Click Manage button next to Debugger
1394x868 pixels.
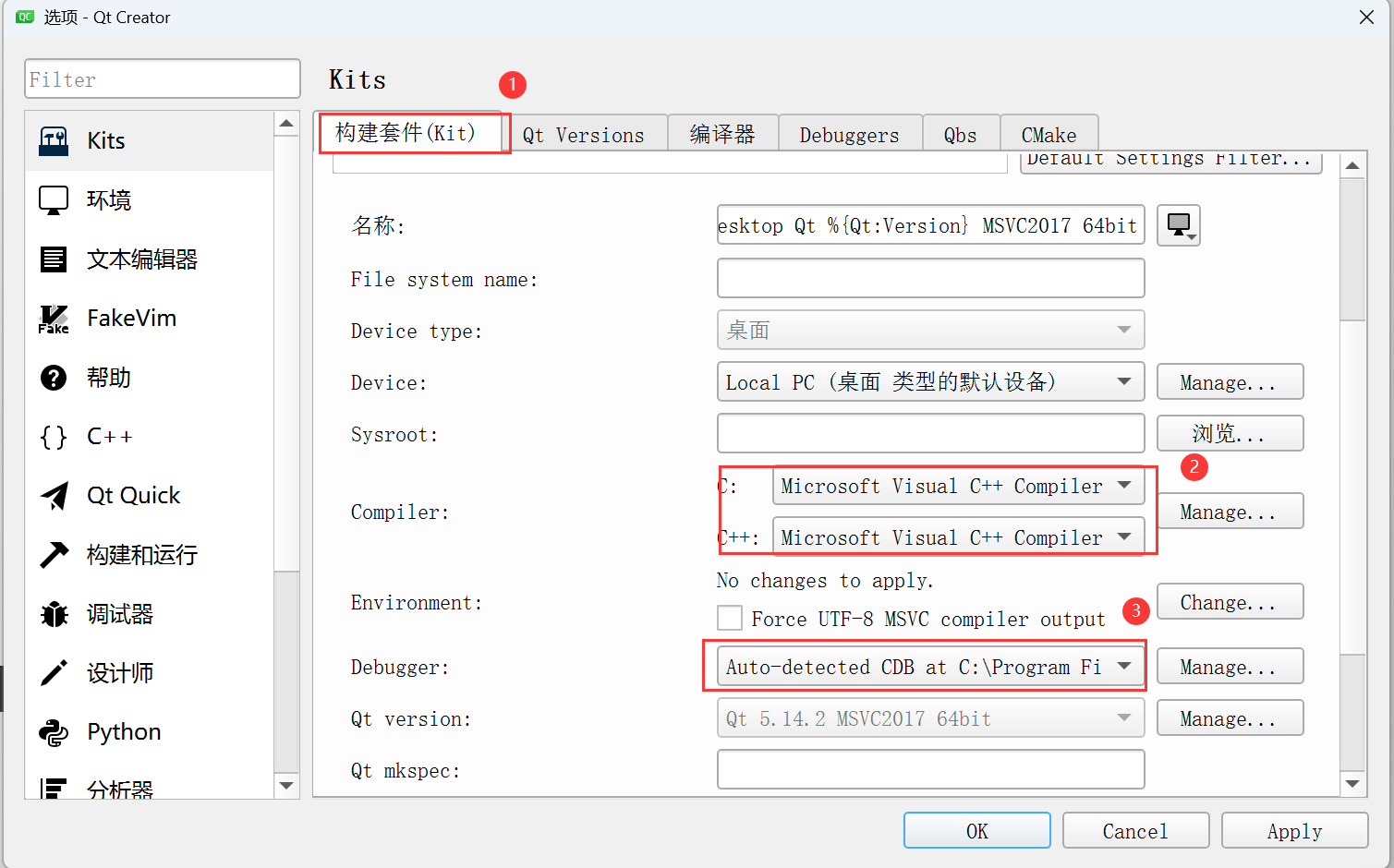[1230, 667]
